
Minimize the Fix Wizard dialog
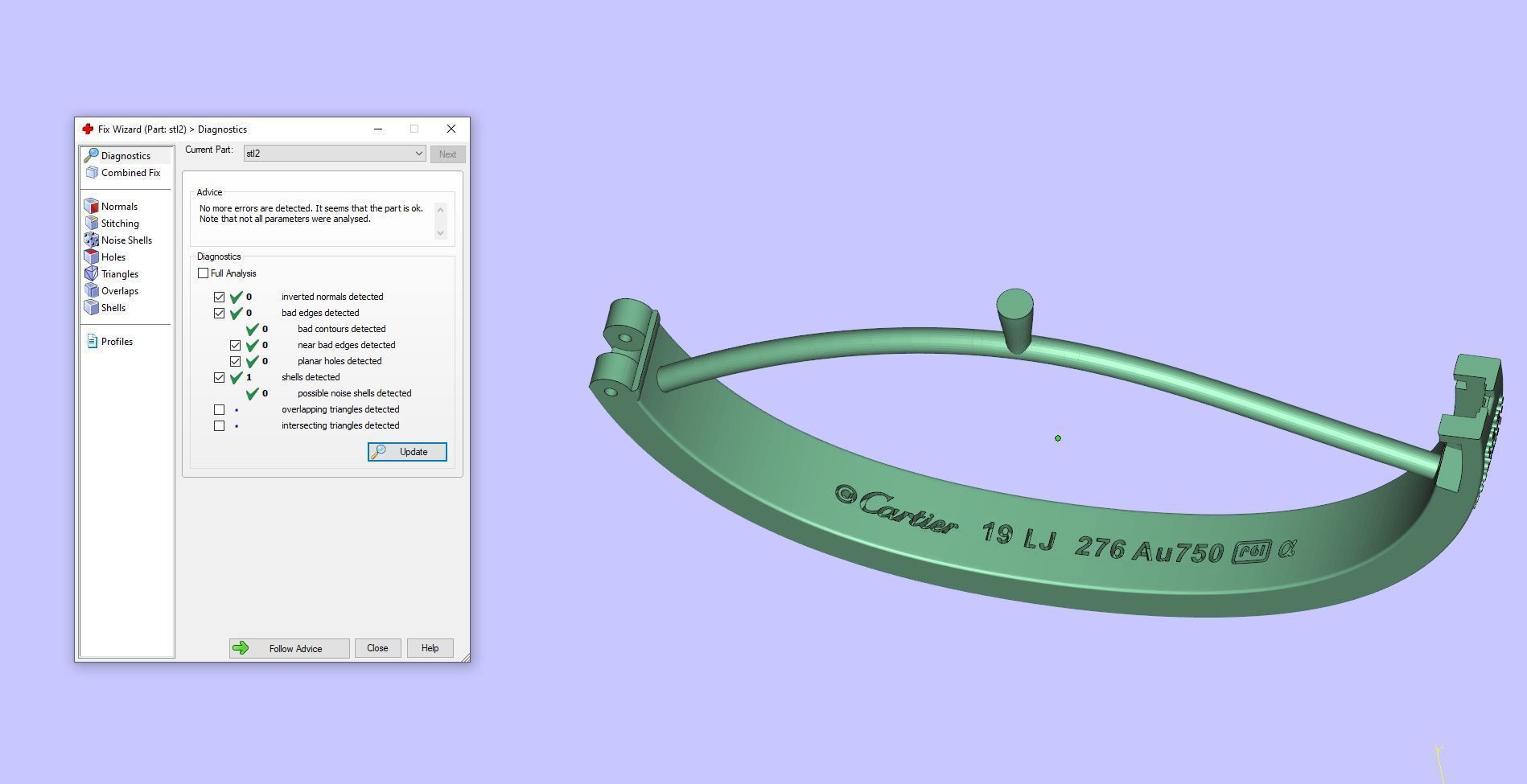pos(378,129)
